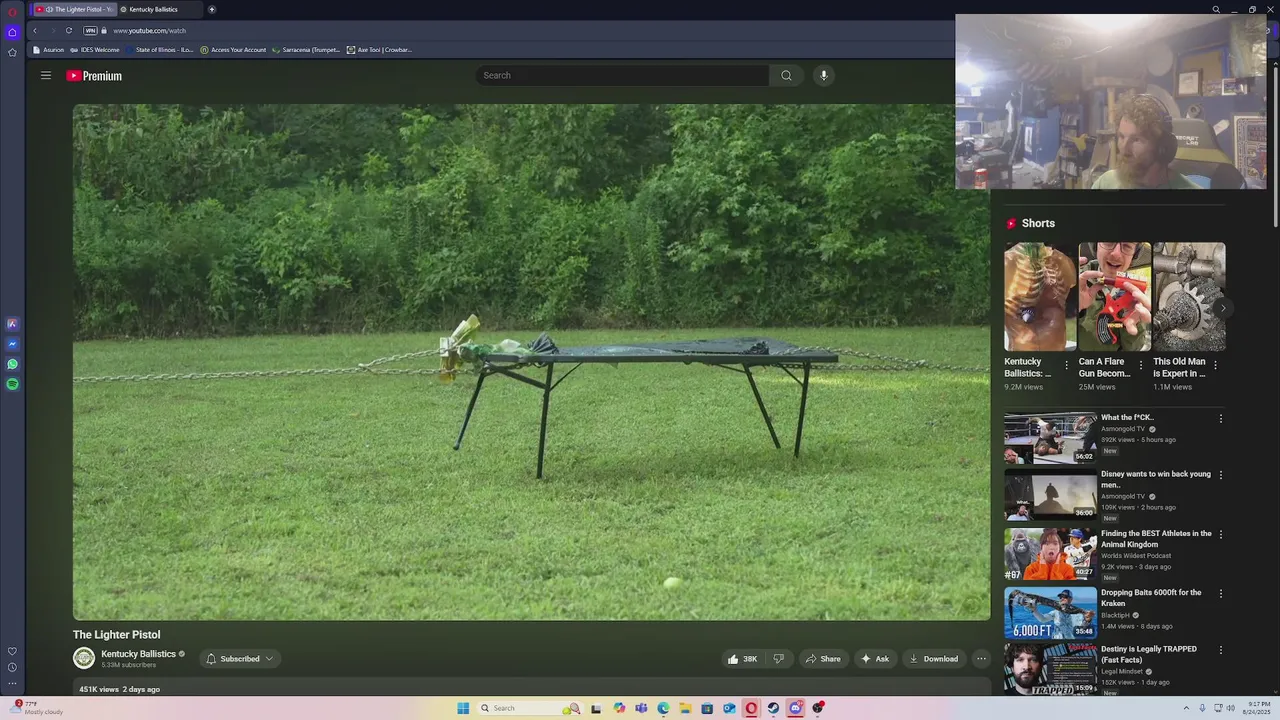Image resolution: width=1280 pixels, height=720 pixels.
Task: Open Opera sidebar bookmarks star
Action: 12,52
